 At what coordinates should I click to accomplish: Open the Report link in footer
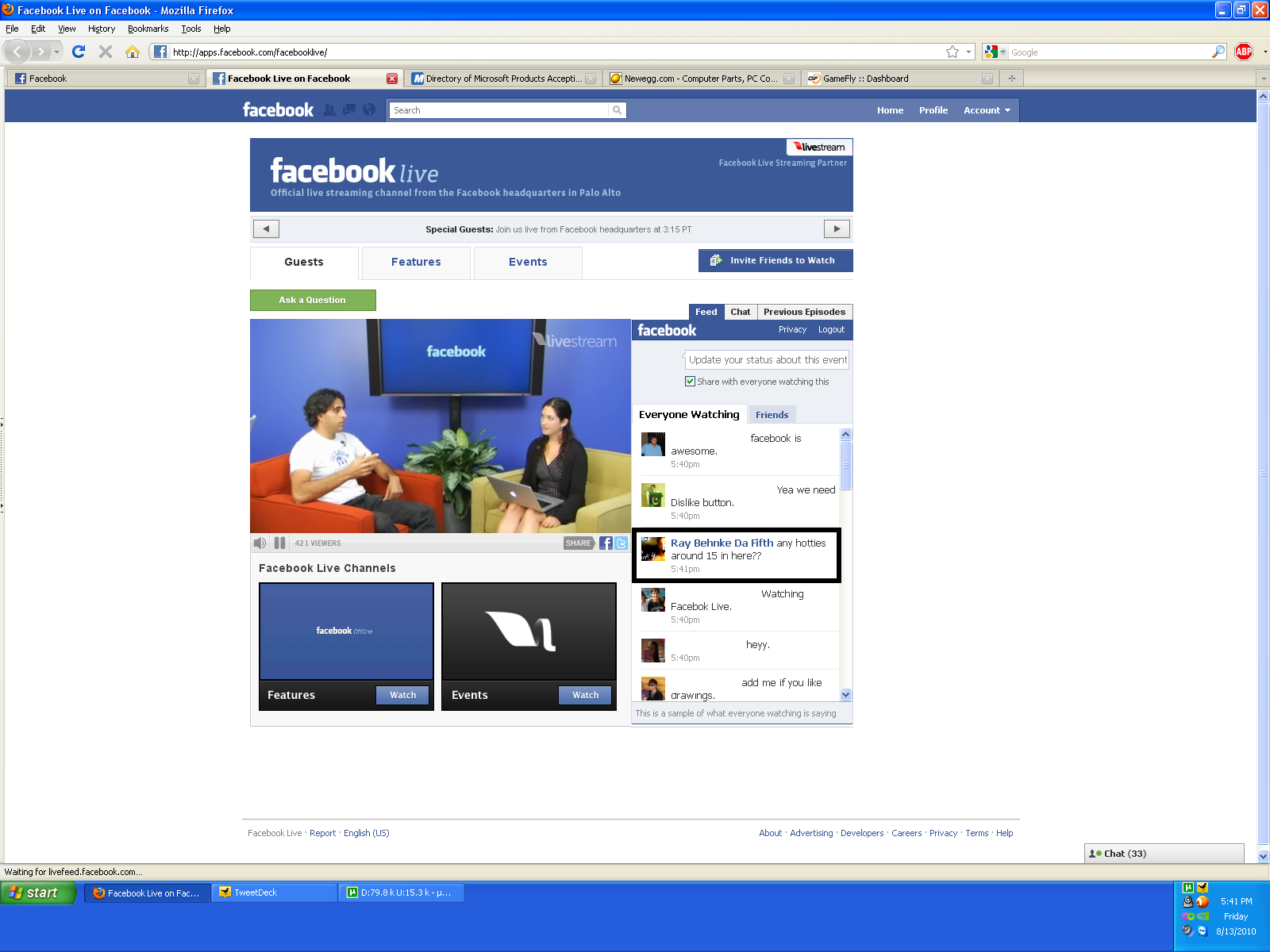pyautogui.click(x=322, y=833)
